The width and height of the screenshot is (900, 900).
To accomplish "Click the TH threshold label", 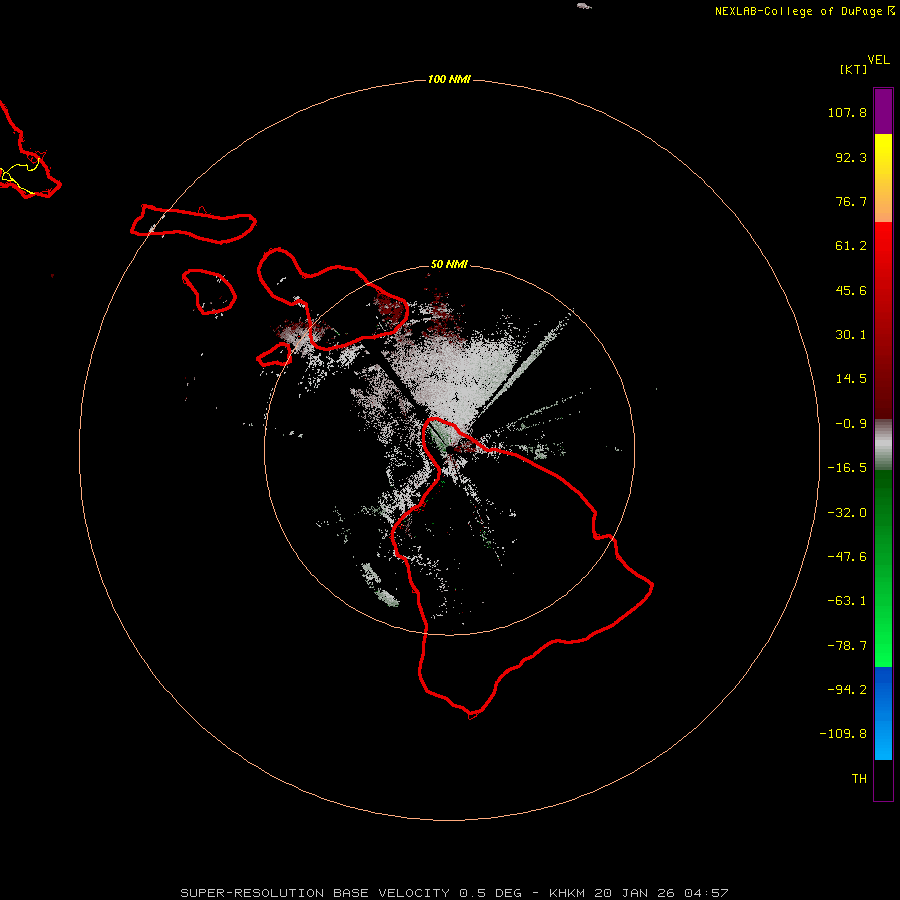I will click(859, 779).
